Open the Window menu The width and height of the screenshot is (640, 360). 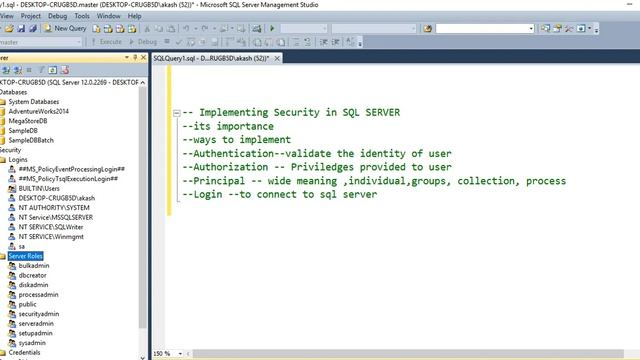108,16
